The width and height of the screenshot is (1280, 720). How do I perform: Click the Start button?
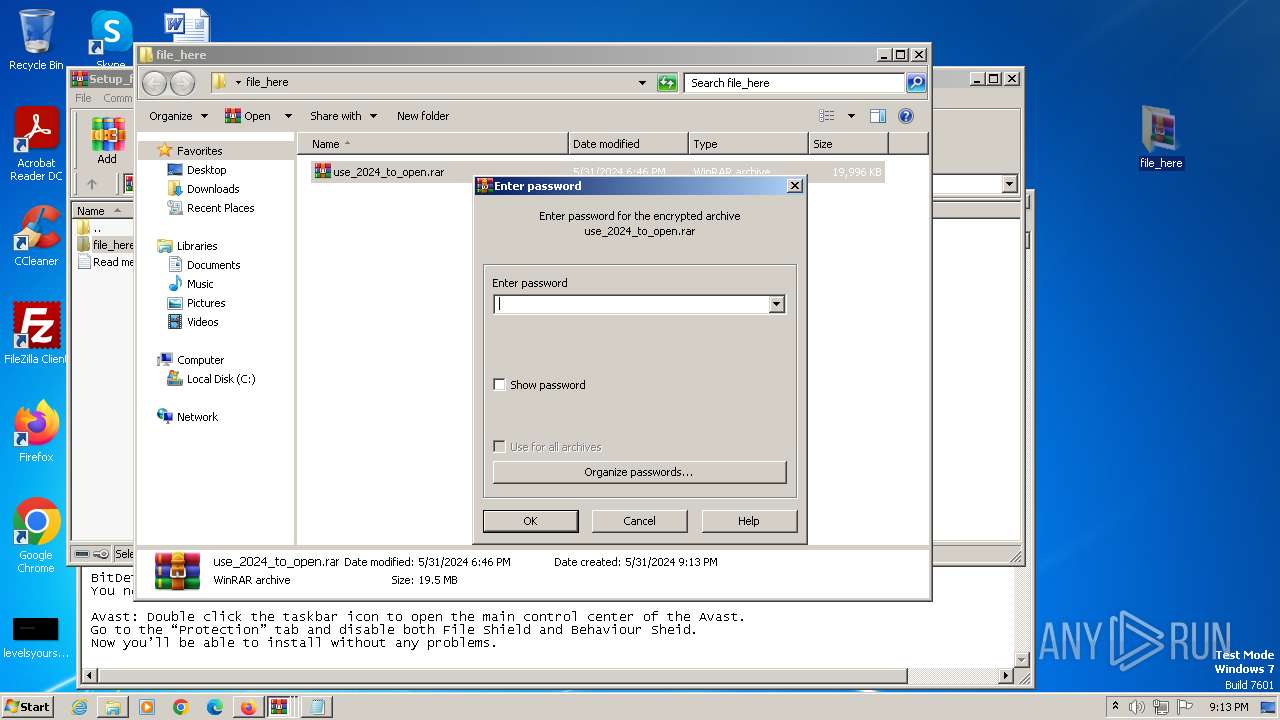click(x=28, y=707)
